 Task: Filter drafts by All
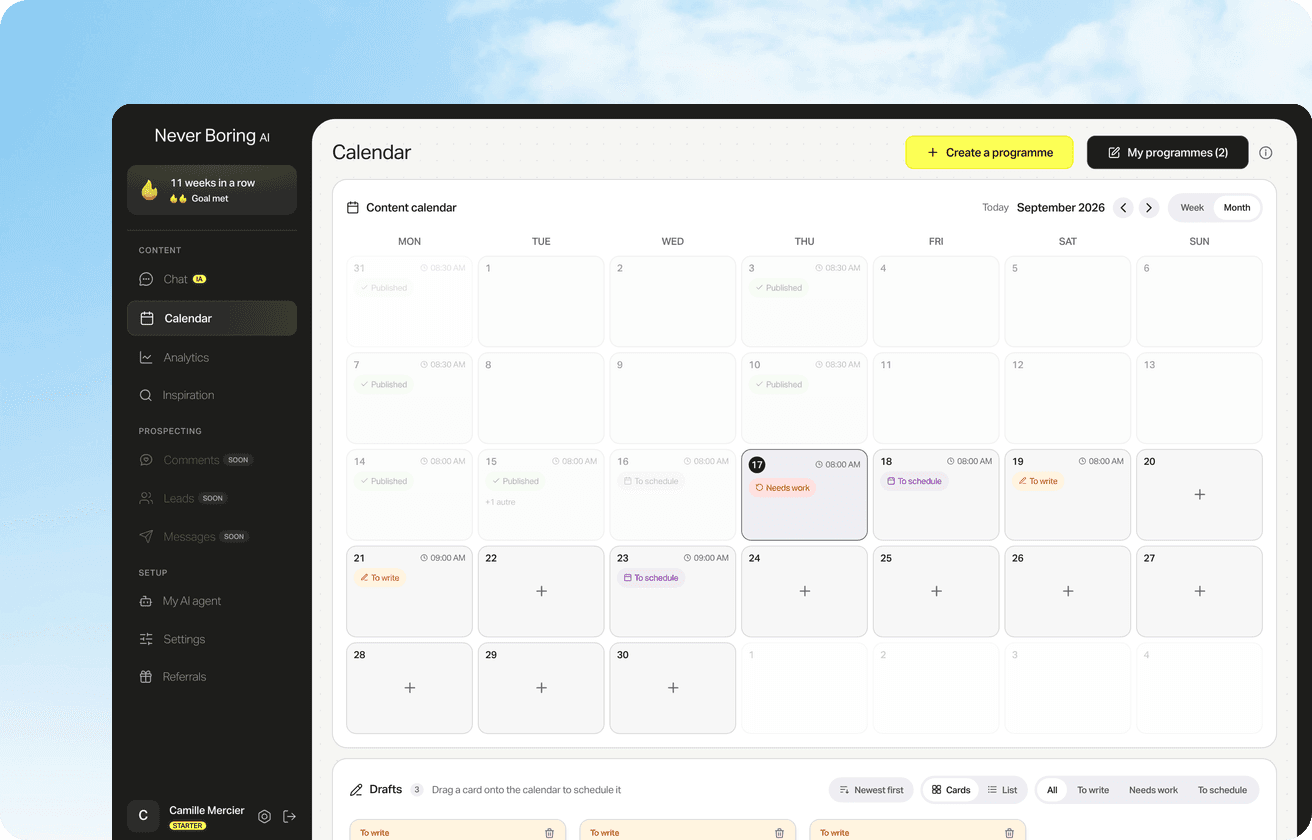coord(1052,790)
